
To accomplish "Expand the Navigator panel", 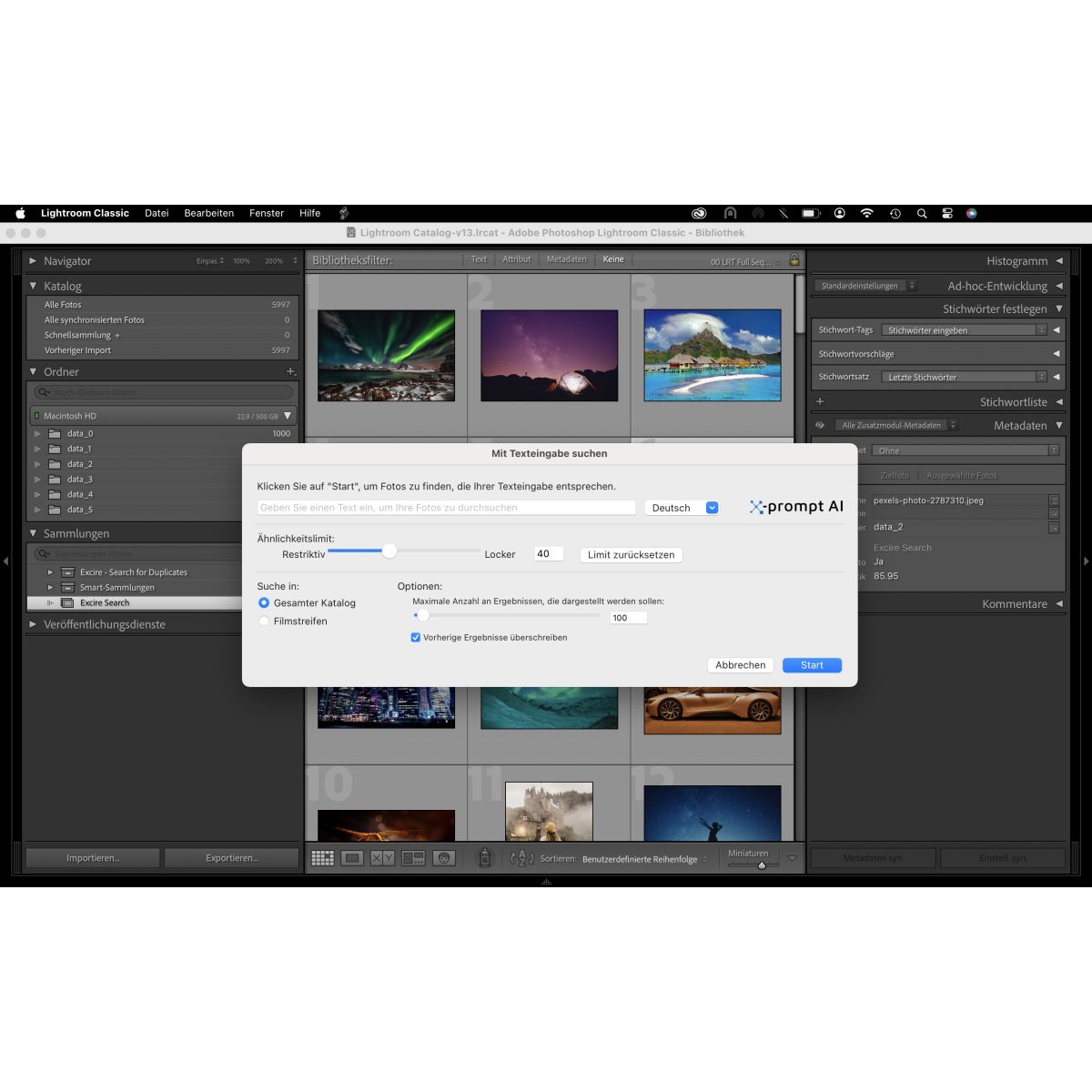I will 34,260.
